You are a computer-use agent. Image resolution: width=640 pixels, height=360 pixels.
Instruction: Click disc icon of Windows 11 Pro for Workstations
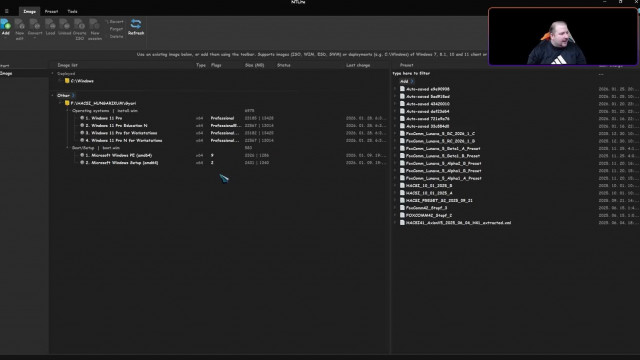pos(82,133)
